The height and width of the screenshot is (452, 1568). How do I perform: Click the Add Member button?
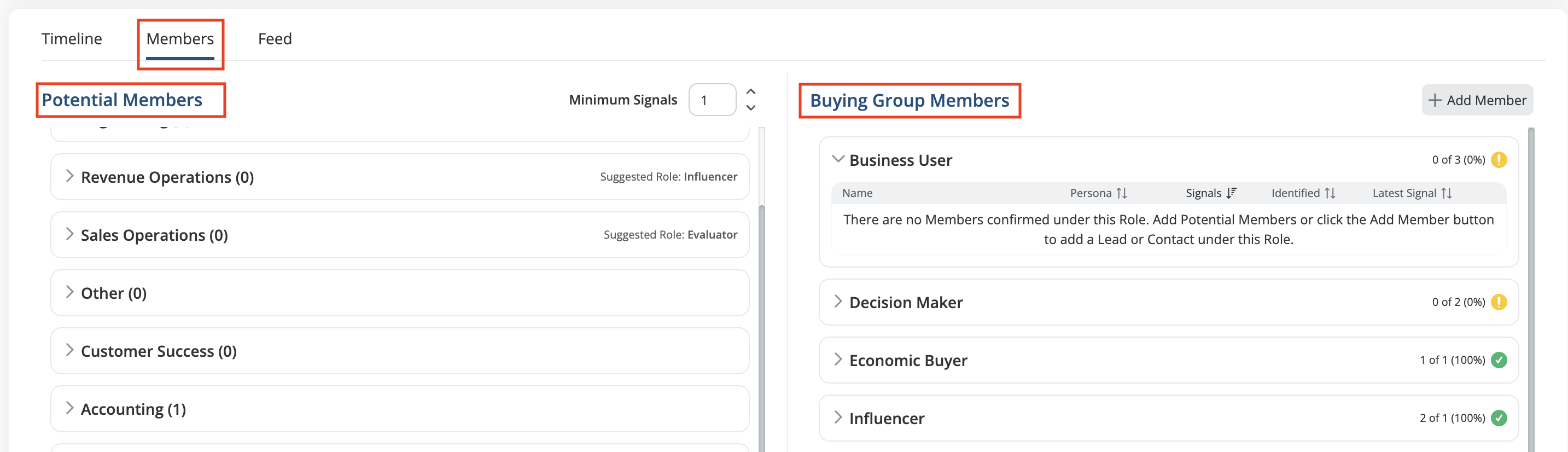coord(1477,101)
